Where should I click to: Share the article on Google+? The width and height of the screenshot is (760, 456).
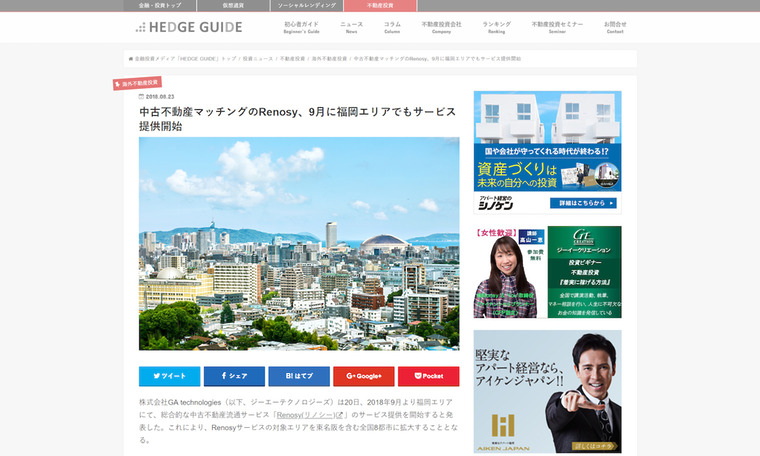point(363,376)
